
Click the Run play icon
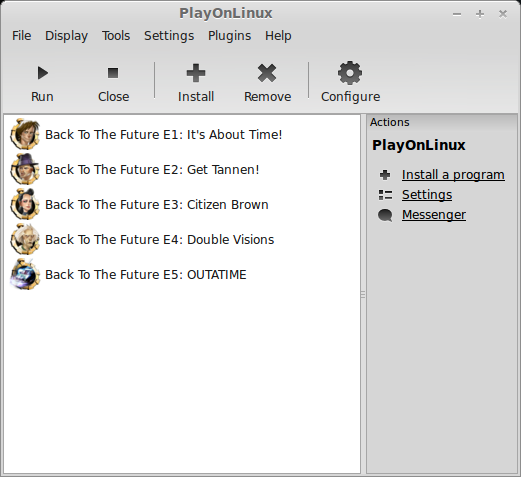tap(43, 73)
